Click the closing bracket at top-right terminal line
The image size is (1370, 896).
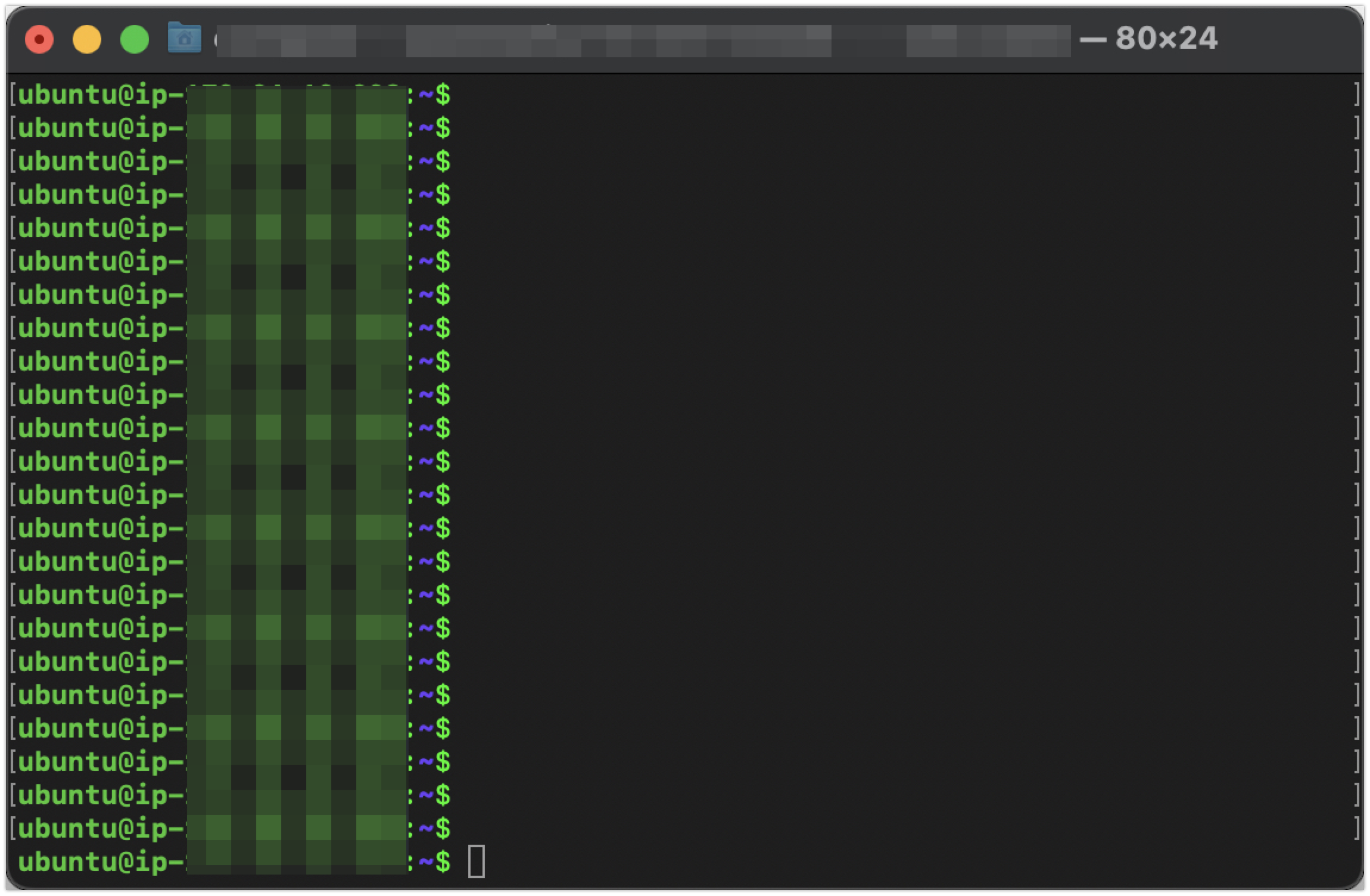tap(1356, 95)
